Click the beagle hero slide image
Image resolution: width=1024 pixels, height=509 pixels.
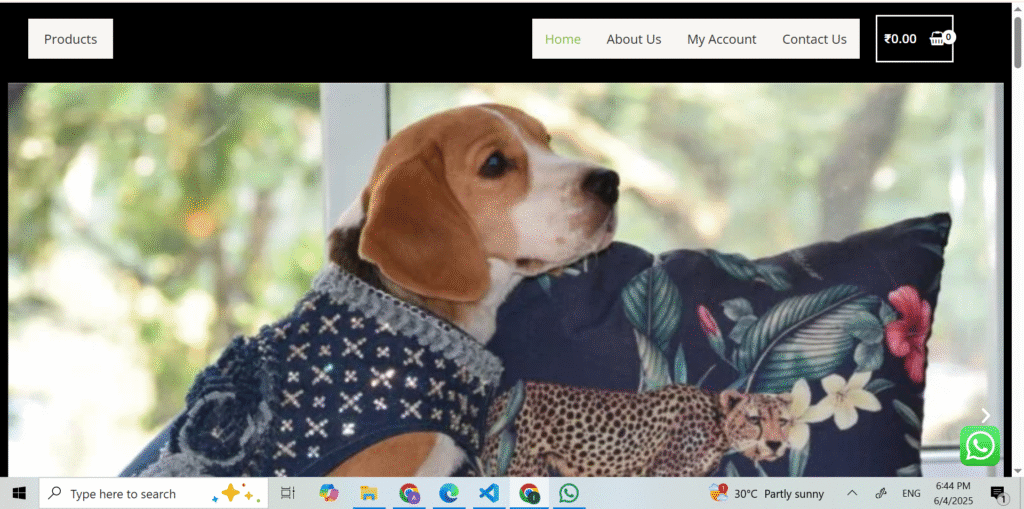pos(500,280)
